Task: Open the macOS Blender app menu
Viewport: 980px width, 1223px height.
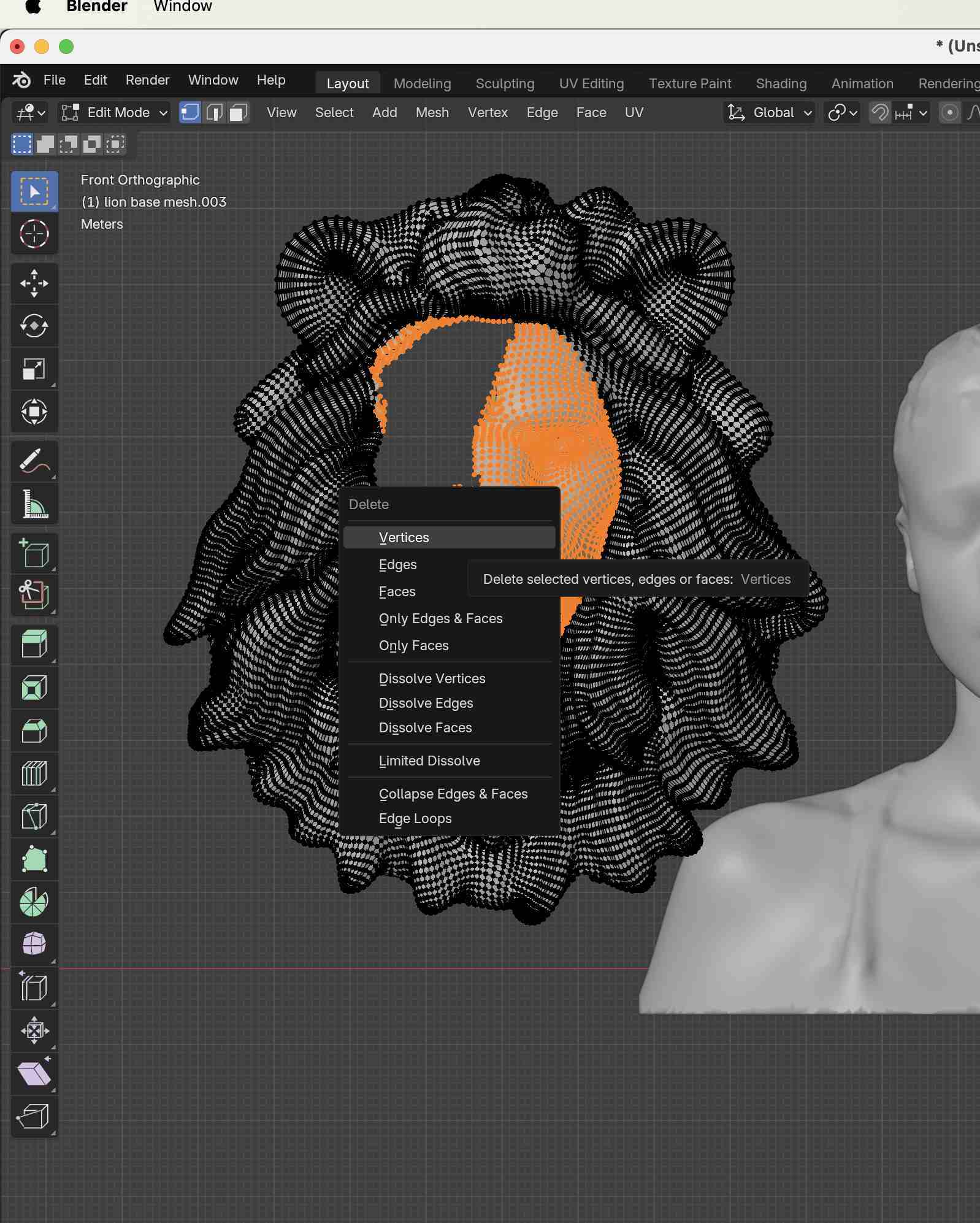Action: click(97, 7)
